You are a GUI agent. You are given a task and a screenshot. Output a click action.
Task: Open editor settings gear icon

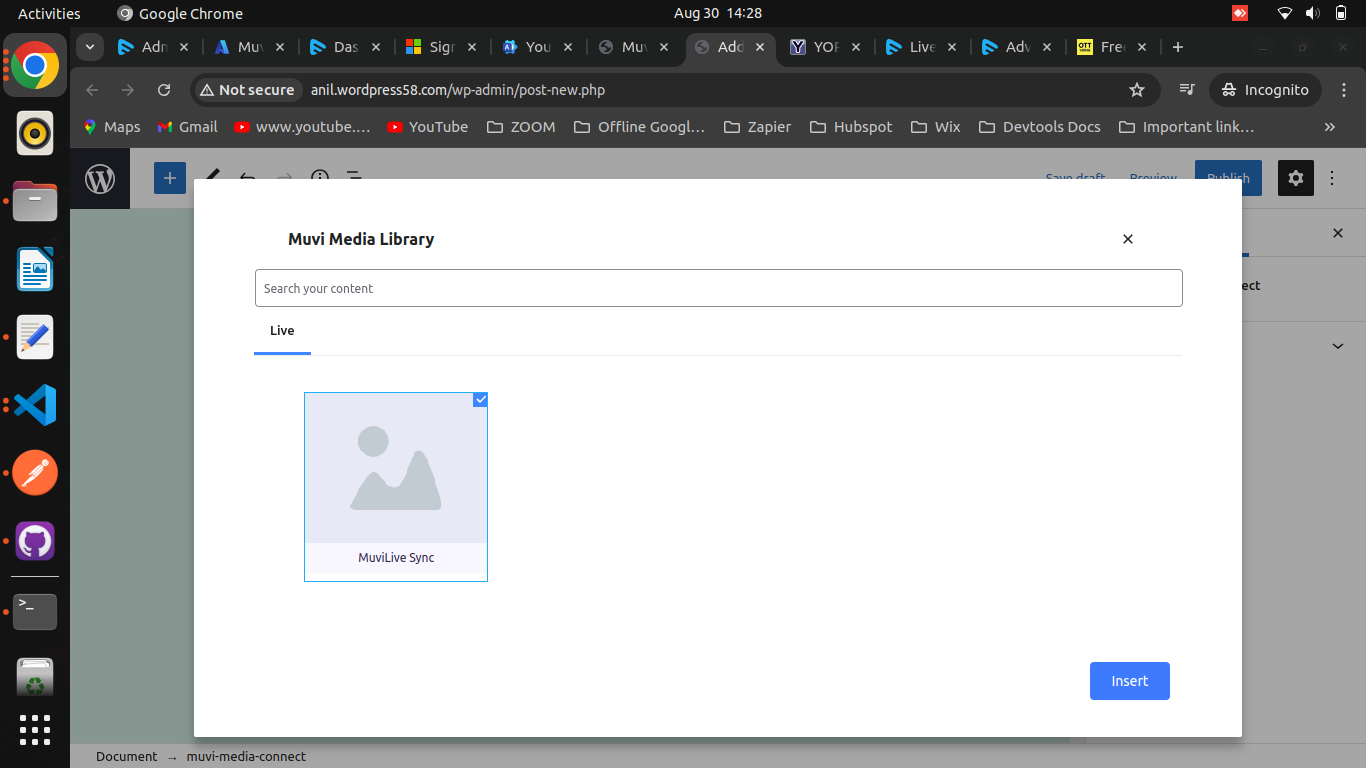[1296, 178]
